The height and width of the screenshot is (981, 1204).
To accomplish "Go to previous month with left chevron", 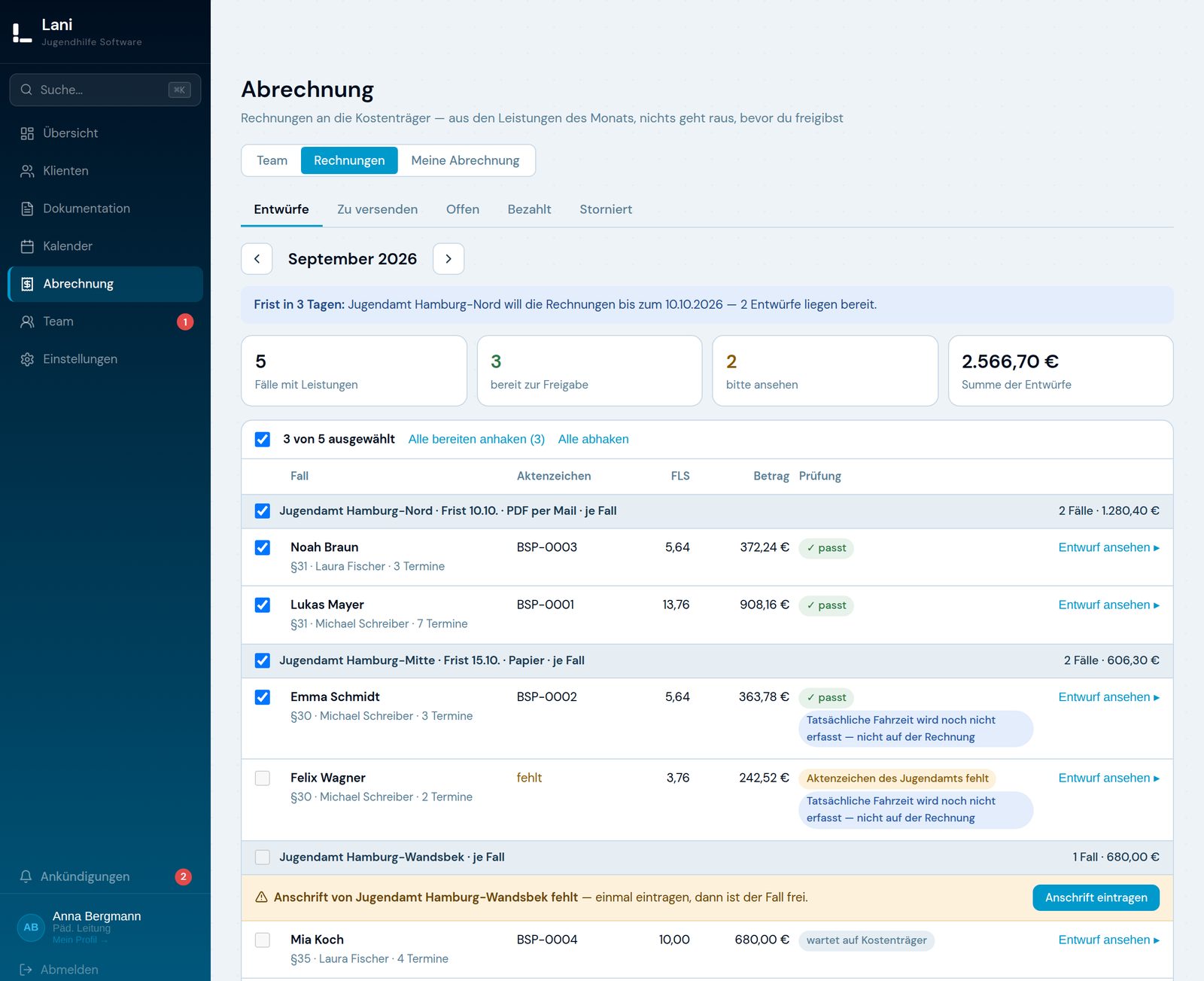I will tap(257, 259).
